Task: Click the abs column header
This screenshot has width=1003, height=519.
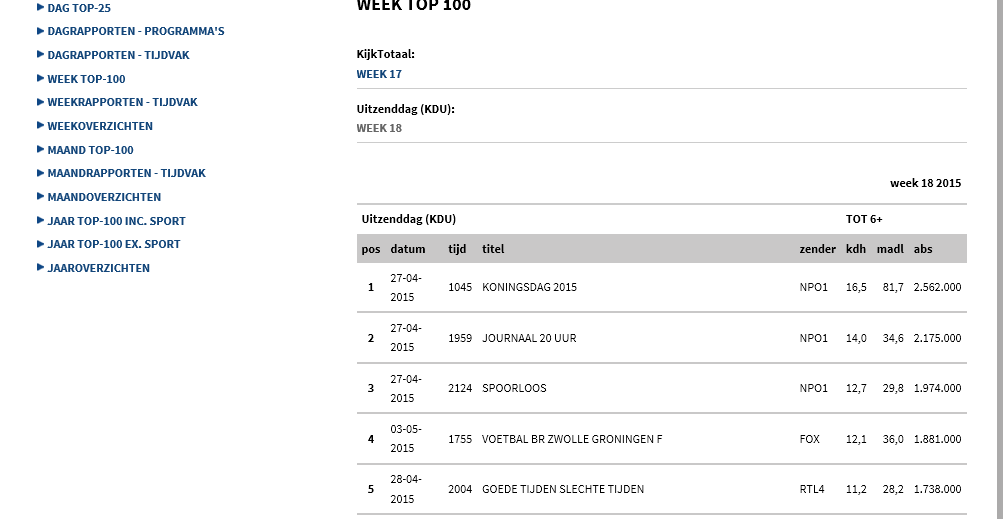Action: (x=923, y=249)
